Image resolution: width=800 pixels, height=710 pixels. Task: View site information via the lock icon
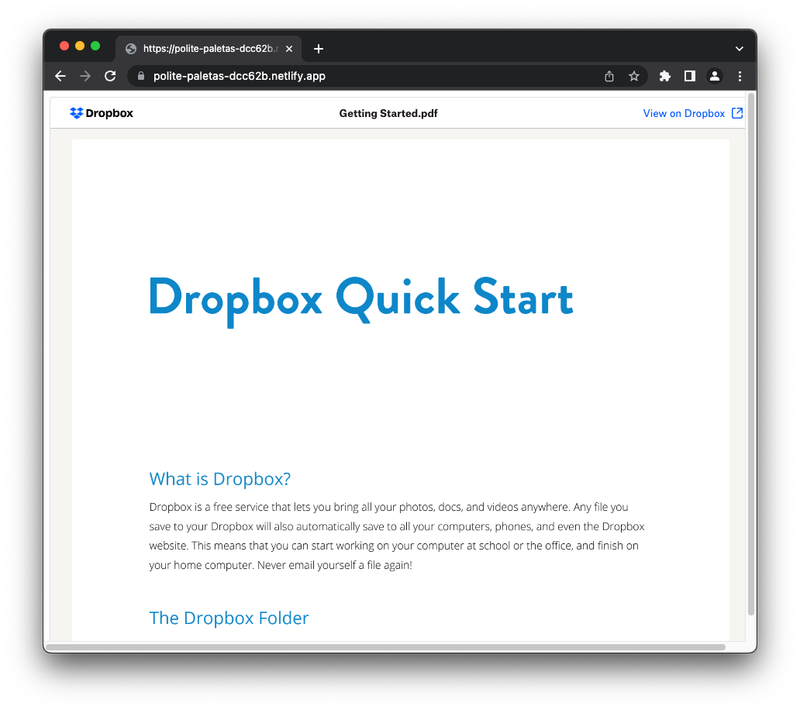[x=141, y=76]
